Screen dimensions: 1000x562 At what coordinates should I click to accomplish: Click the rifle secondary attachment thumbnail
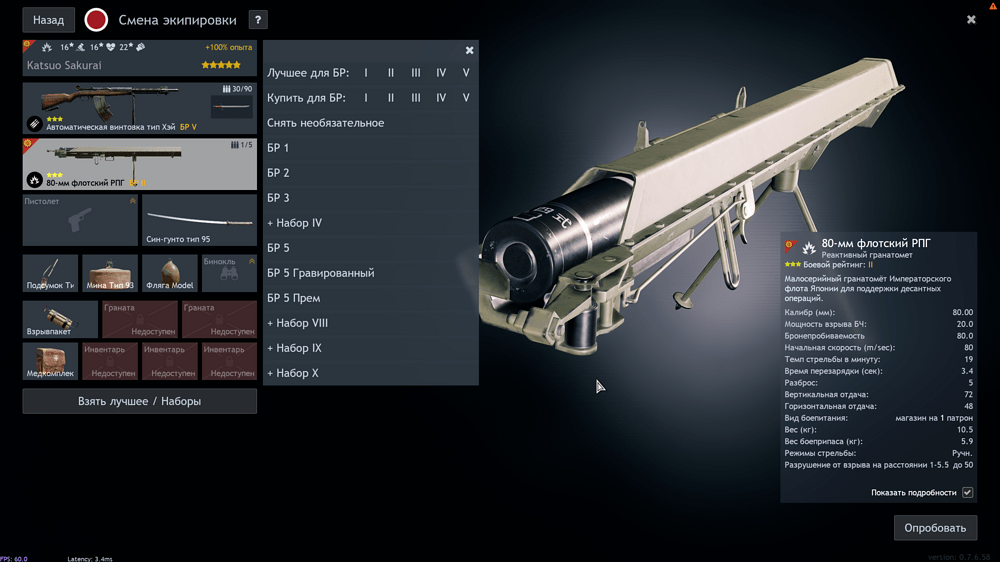coord(232,107)
